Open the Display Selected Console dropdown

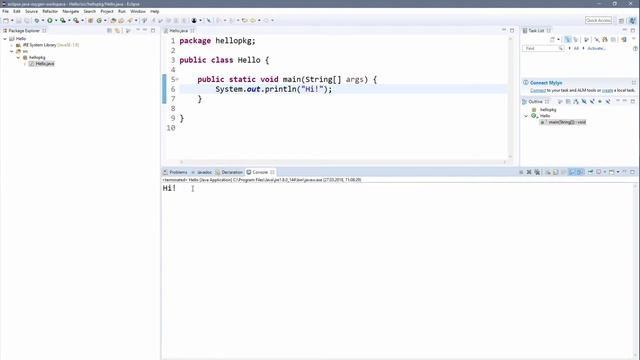(x=605, y=172)
